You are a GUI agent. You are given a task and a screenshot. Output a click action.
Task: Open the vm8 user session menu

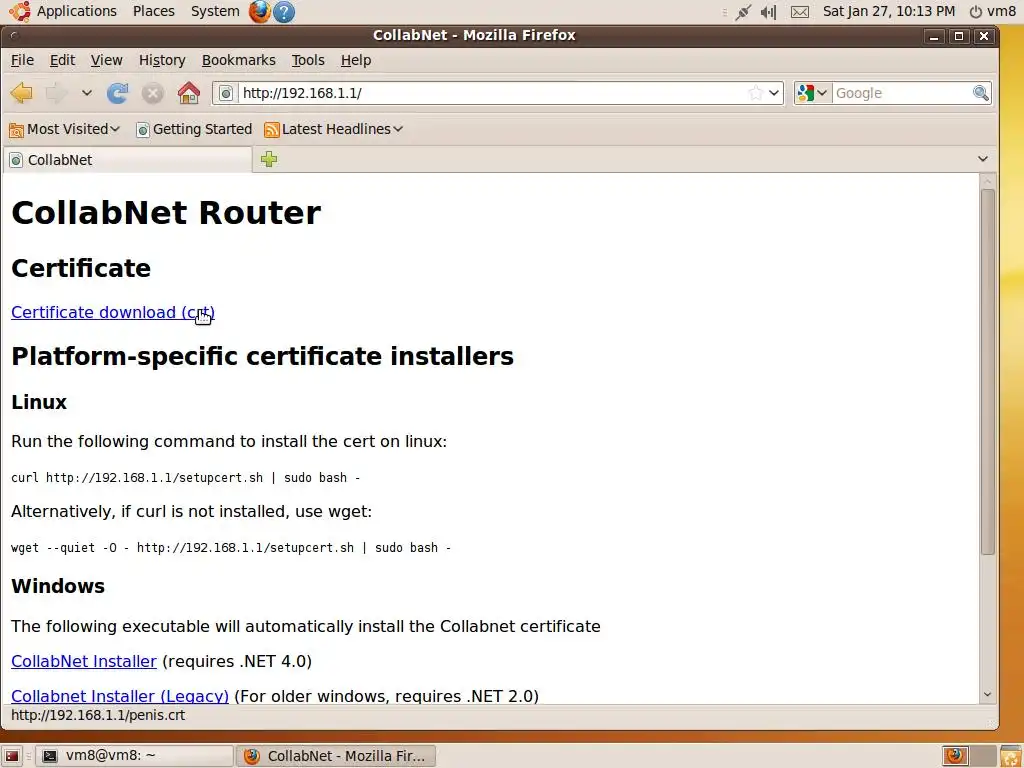(x=993, y=11)
